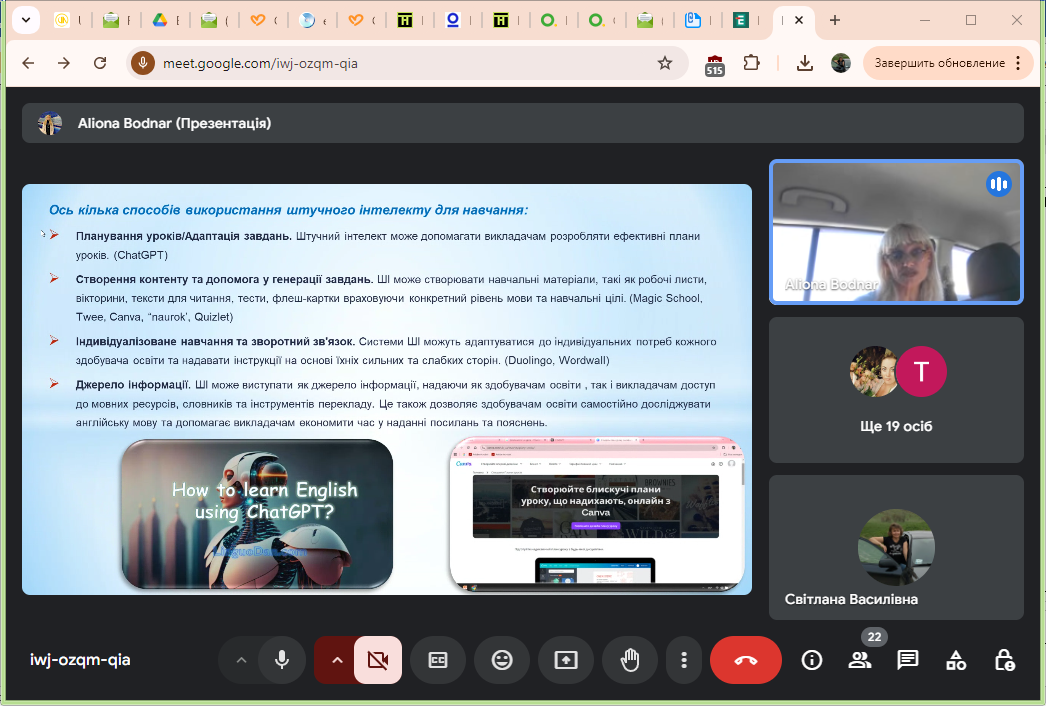Toggle closed captions
Viewport: 1046px width, 706px height.
[x=438, y=660]
